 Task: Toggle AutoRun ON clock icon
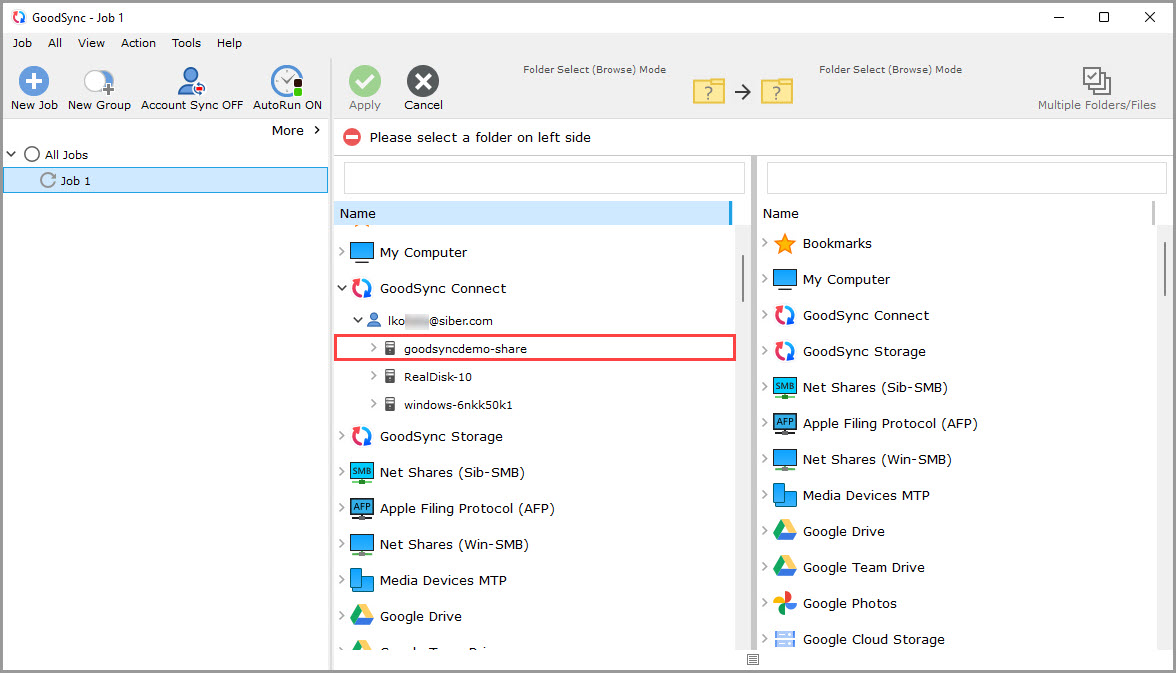[287, 81]
